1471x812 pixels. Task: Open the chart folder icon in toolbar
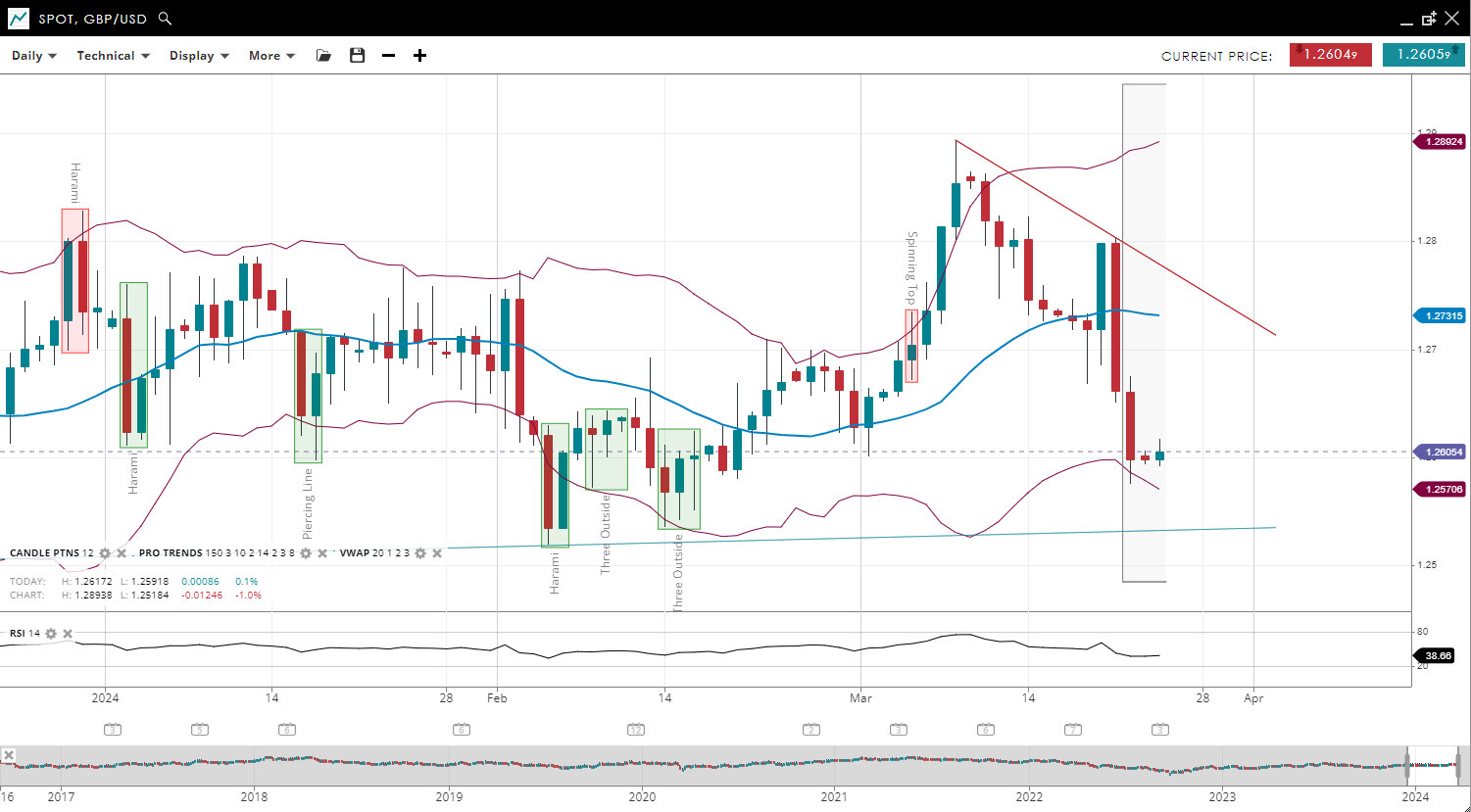[x=323, y=56]
